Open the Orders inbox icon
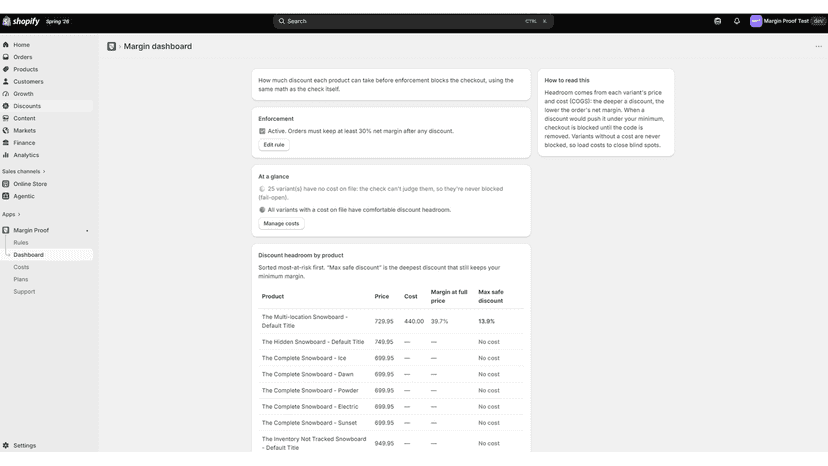 [x=6, y=57]
